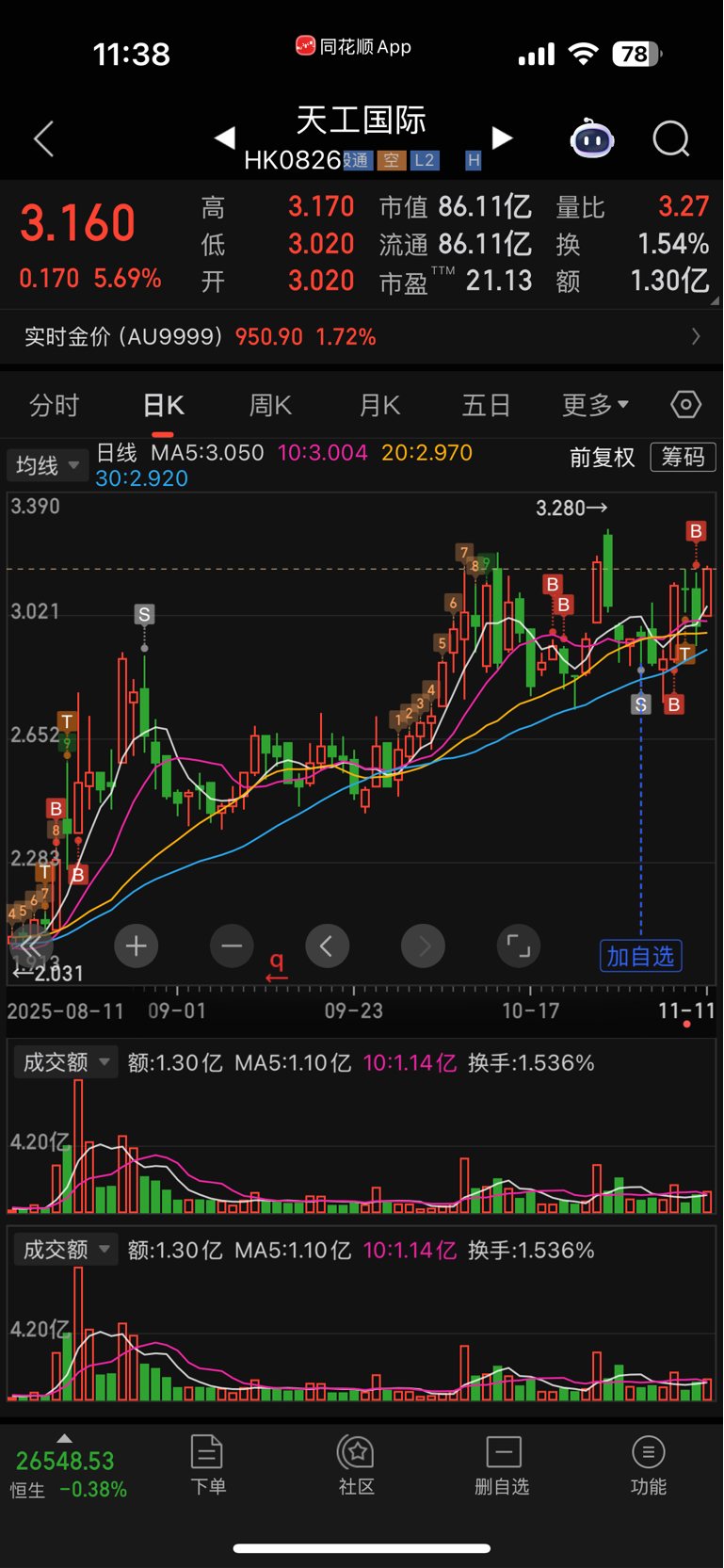This screenshot has width=724, height=1568.
Task: Open second 成交额 sub-chart indicator dropdown
Action: click(66, 1250)
